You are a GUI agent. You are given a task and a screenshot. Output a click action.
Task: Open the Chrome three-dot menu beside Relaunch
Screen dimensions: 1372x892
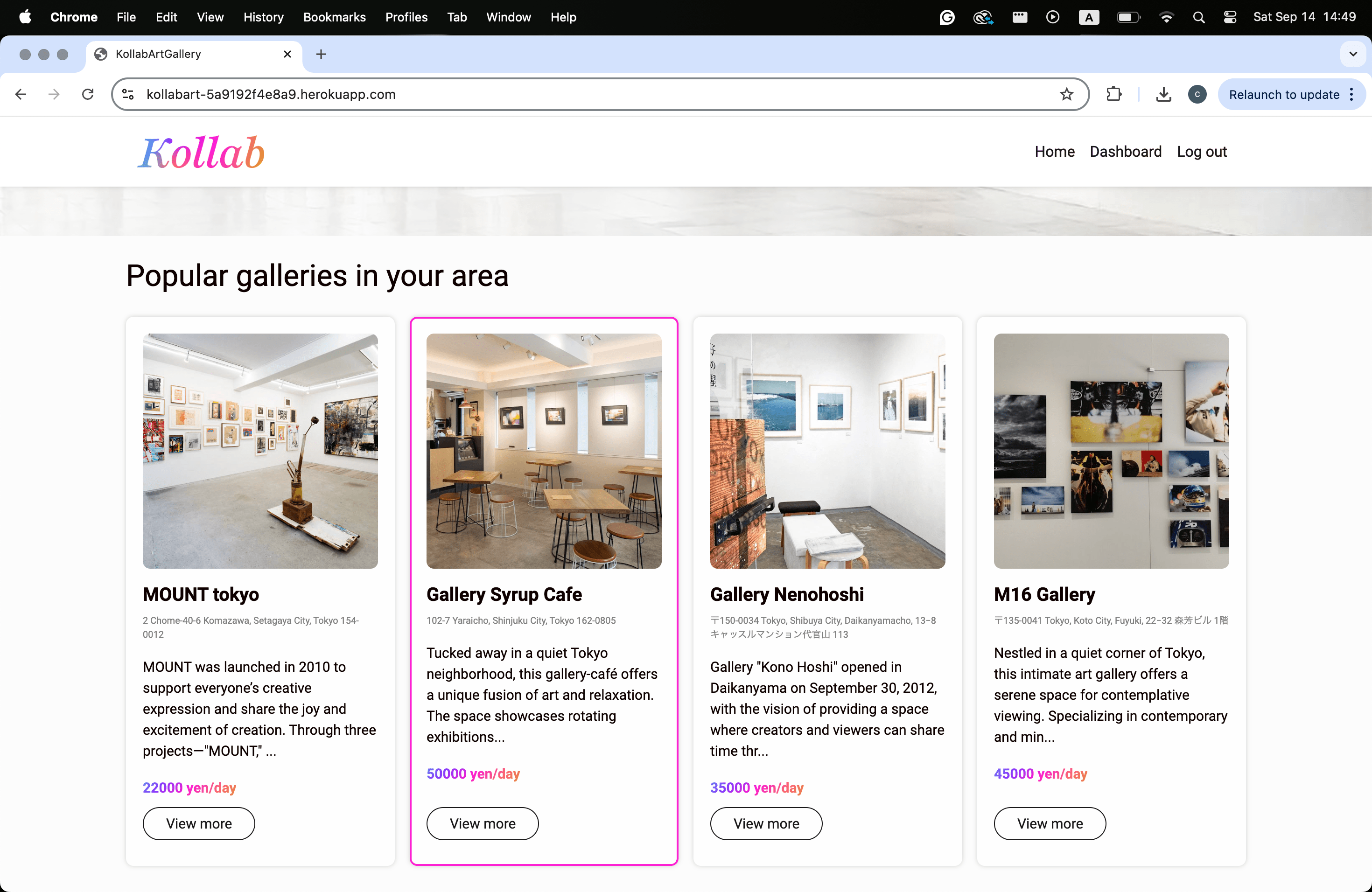pos(1352,95)
